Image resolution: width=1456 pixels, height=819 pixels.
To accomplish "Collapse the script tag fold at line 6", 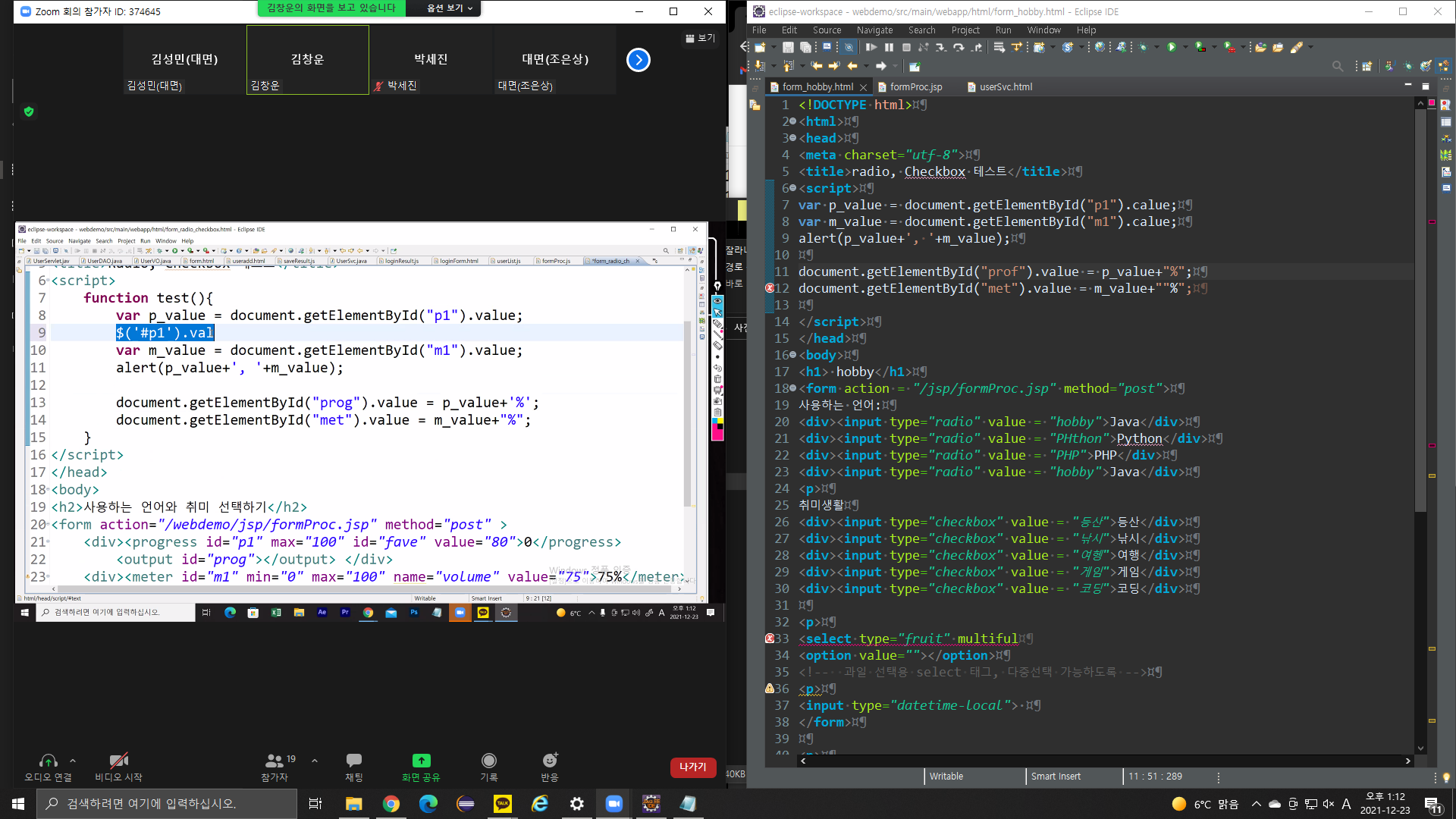I will click(x=793, y=188).
